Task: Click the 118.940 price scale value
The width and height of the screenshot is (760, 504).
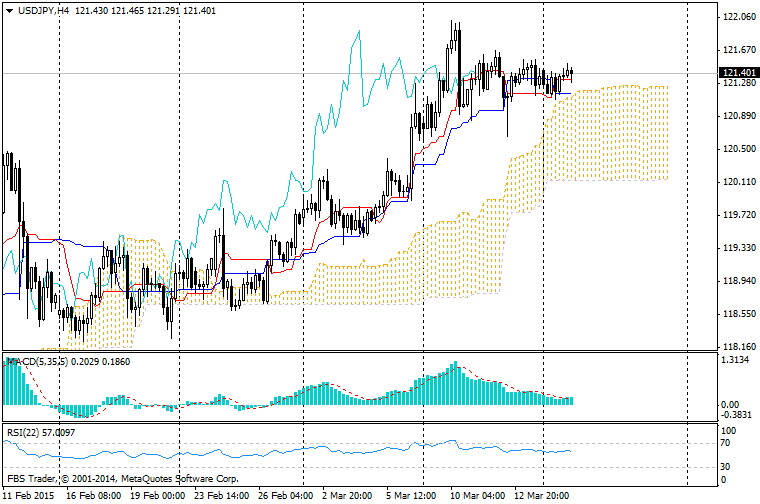Action: (x=739, y=281)
